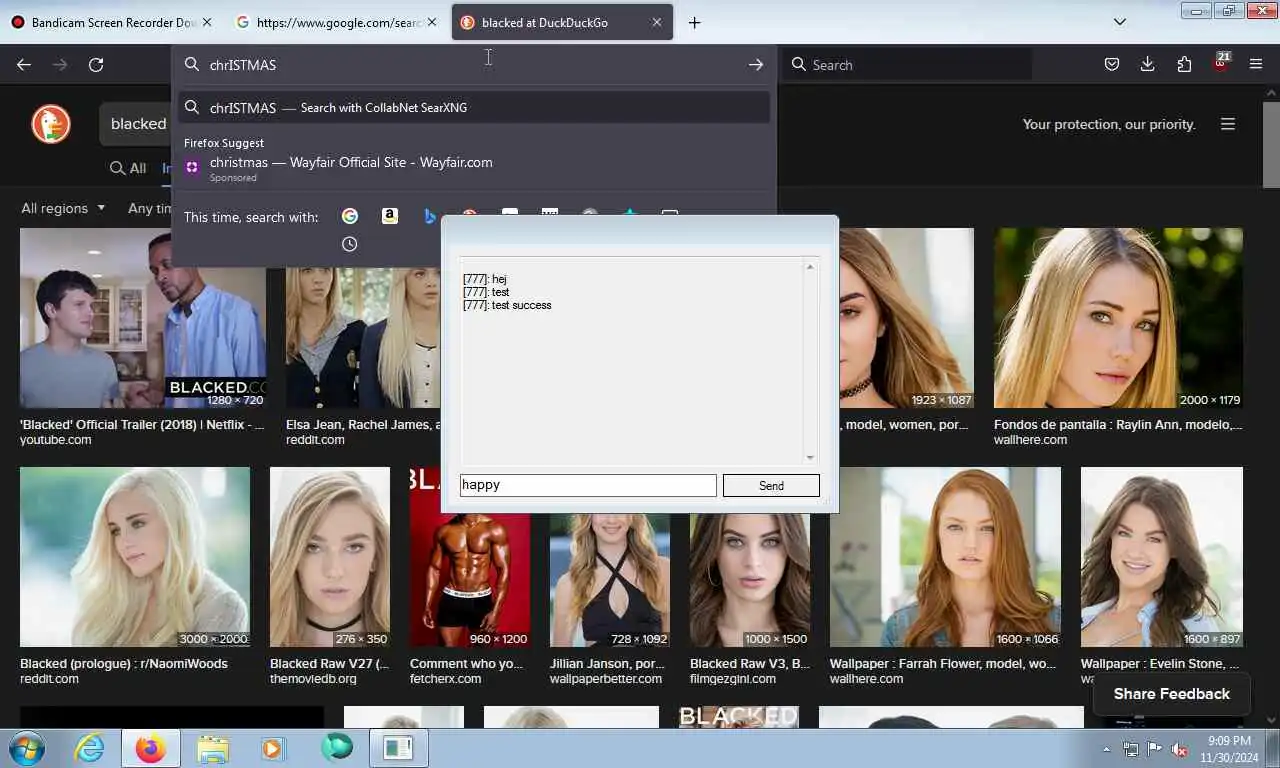Show hidden tray icons arrow
Image resolution: width=1280 pixels, height=768 pixels.
pos(1106,749)
